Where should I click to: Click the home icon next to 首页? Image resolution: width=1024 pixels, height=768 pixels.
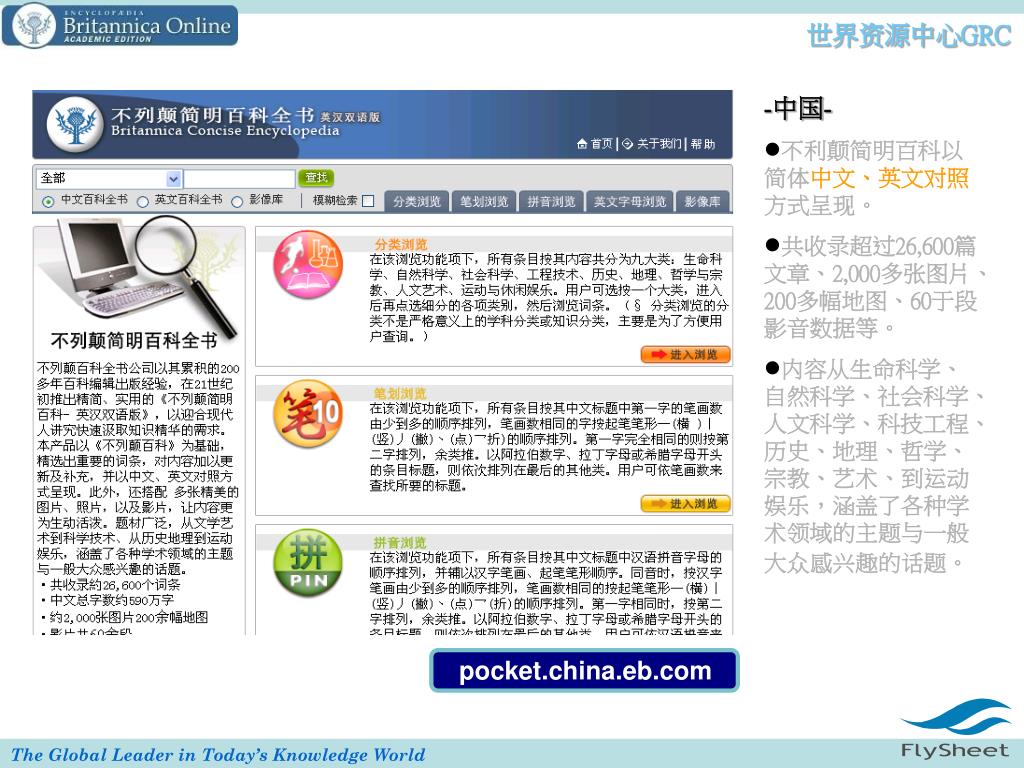point(582,144)
